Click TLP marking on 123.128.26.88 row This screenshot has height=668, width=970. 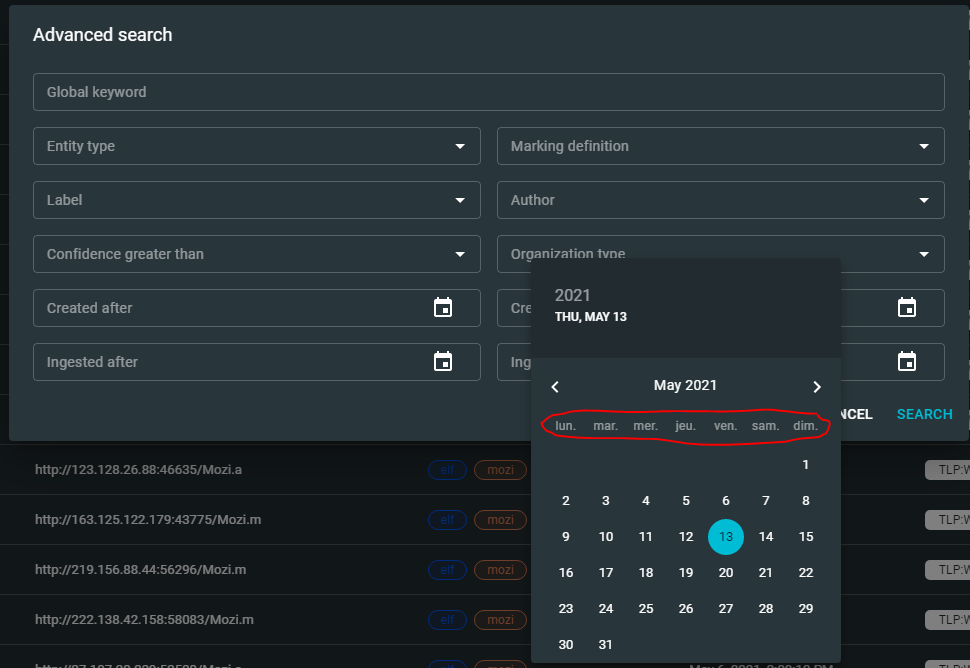pyautogui.click(x=948, y=470)
